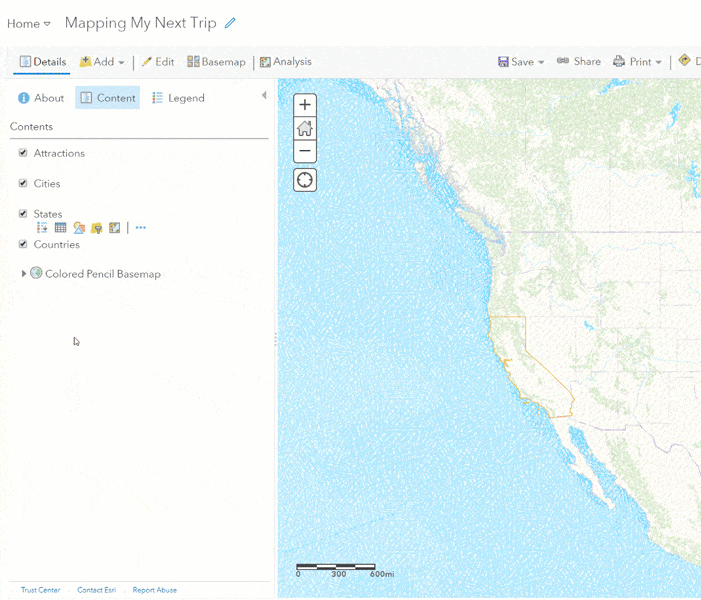Viewport: 701px width, 600px height.
Task: Zoom in on the map
Action: click(x=305, y=105)
